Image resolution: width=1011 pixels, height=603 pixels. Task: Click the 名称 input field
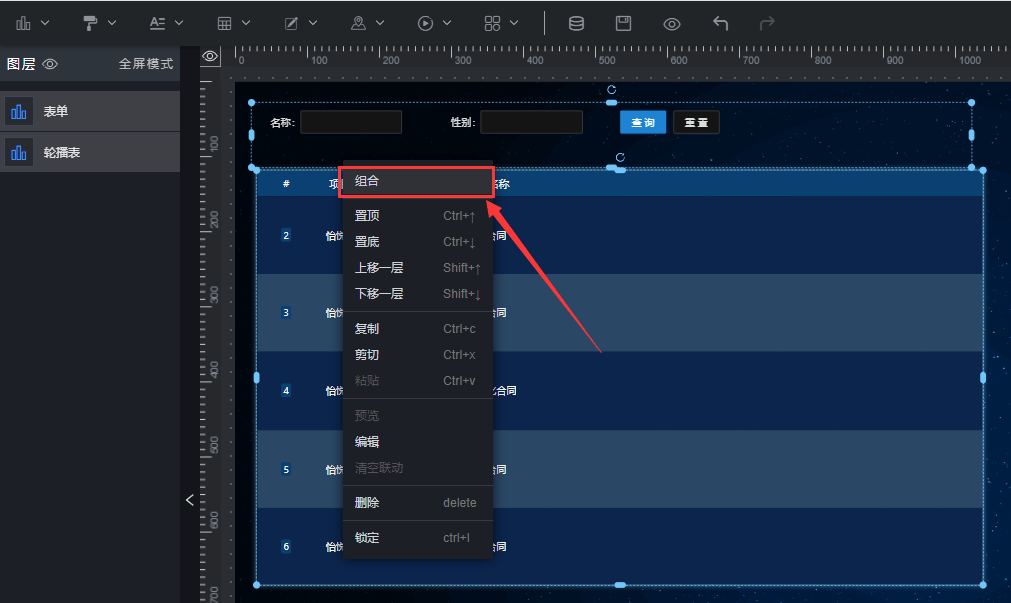(x=351, y=122)
